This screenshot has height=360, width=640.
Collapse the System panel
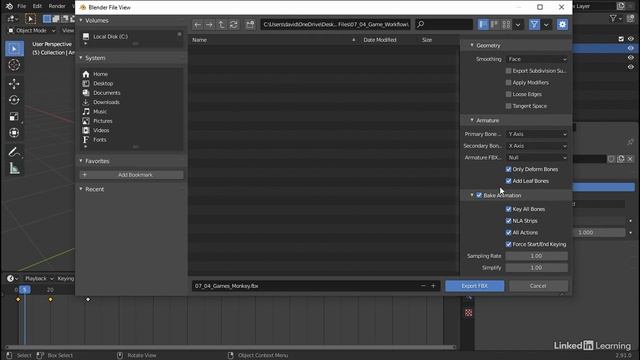[x=81, y=58]
